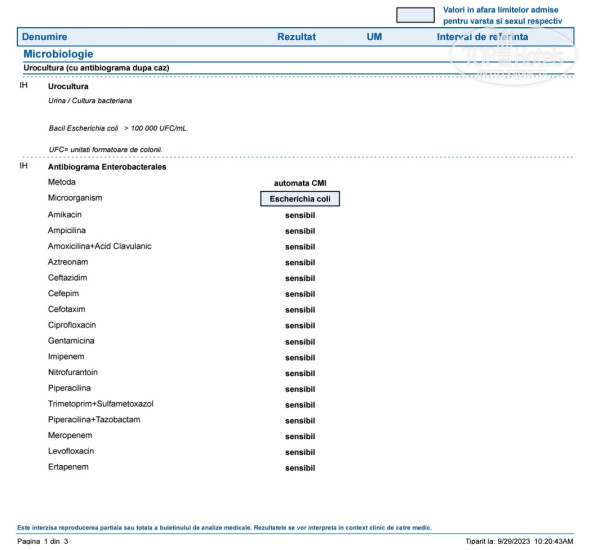This screenshot has width=605, height=550.
Task: Click the automata CMI method value
Action: (x=299, y=184)
